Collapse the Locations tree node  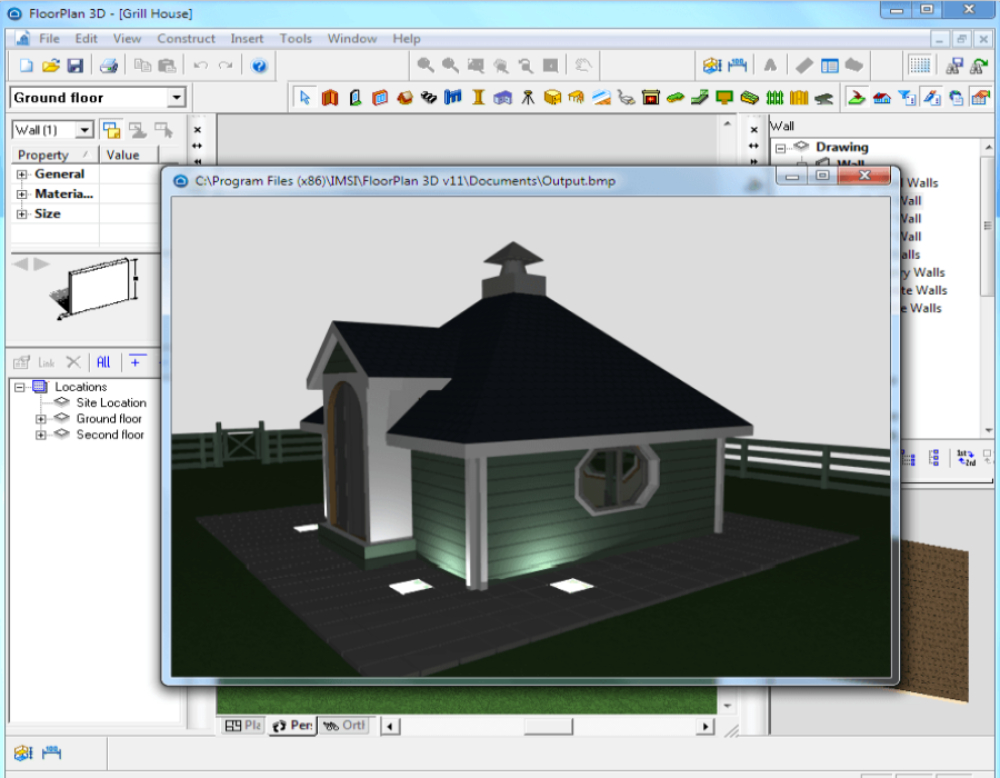point(20,387)
